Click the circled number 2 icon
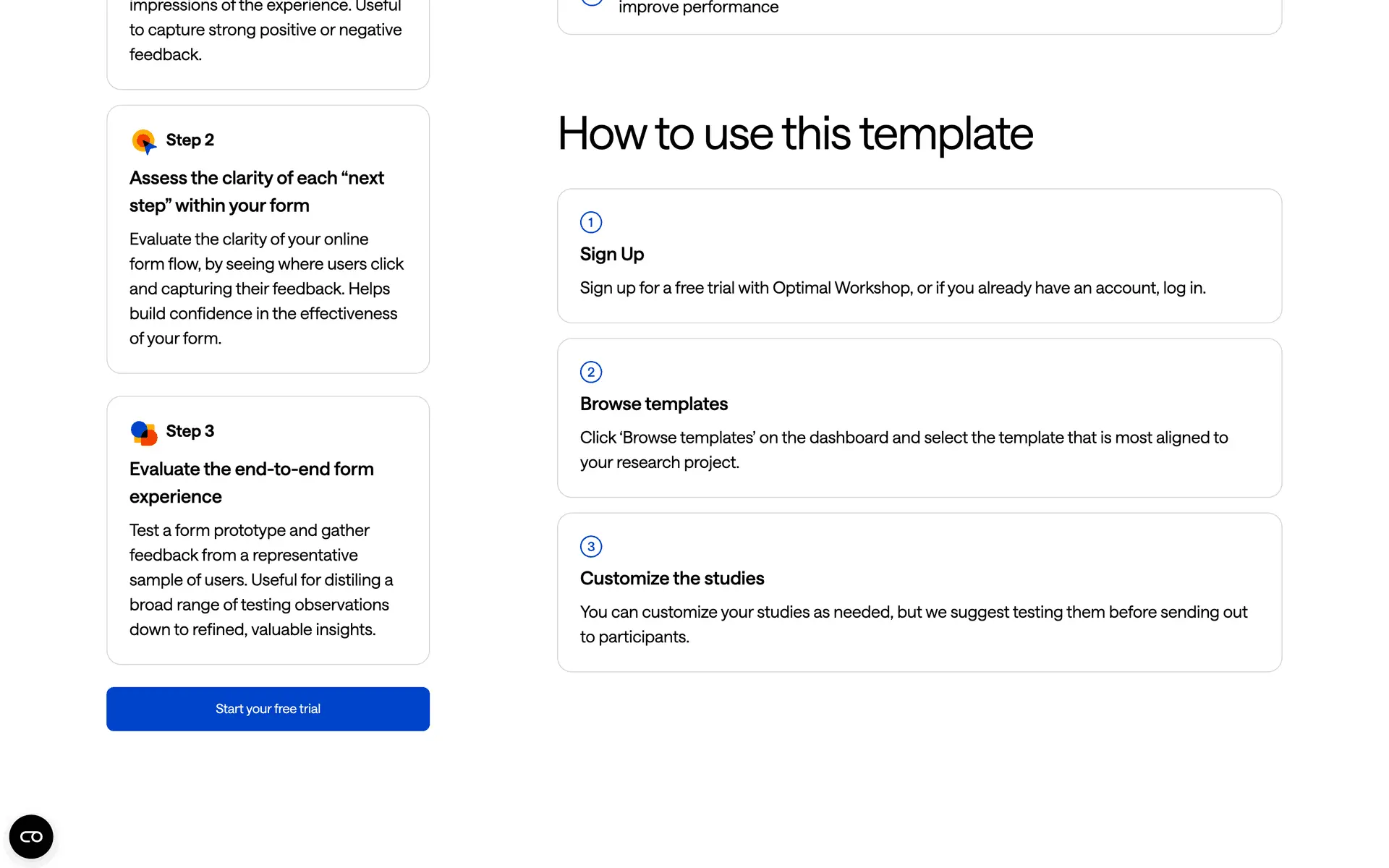1389x868 pixels. [591, 372]
